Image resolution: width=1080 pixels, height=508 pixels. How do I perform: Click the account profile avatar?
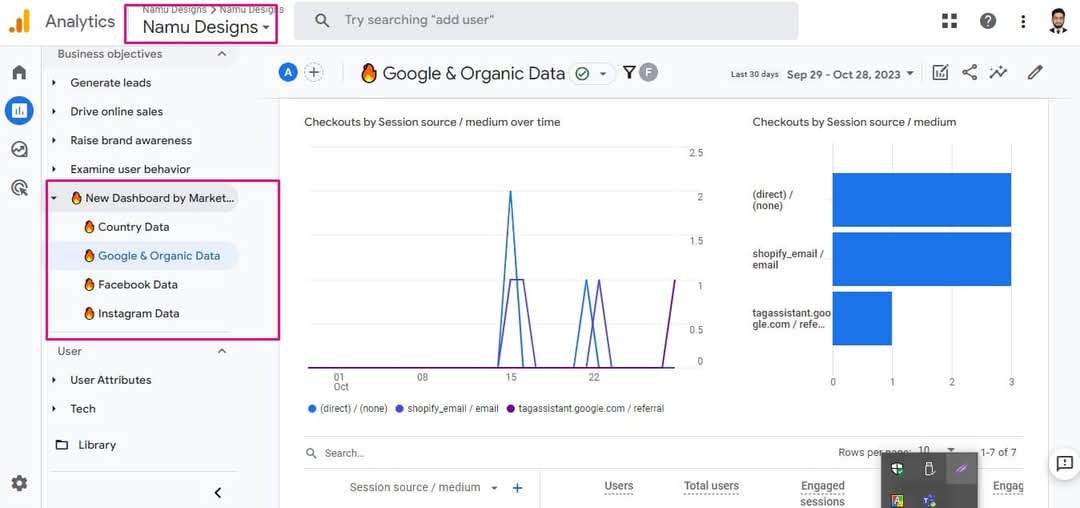(1059, 21)
